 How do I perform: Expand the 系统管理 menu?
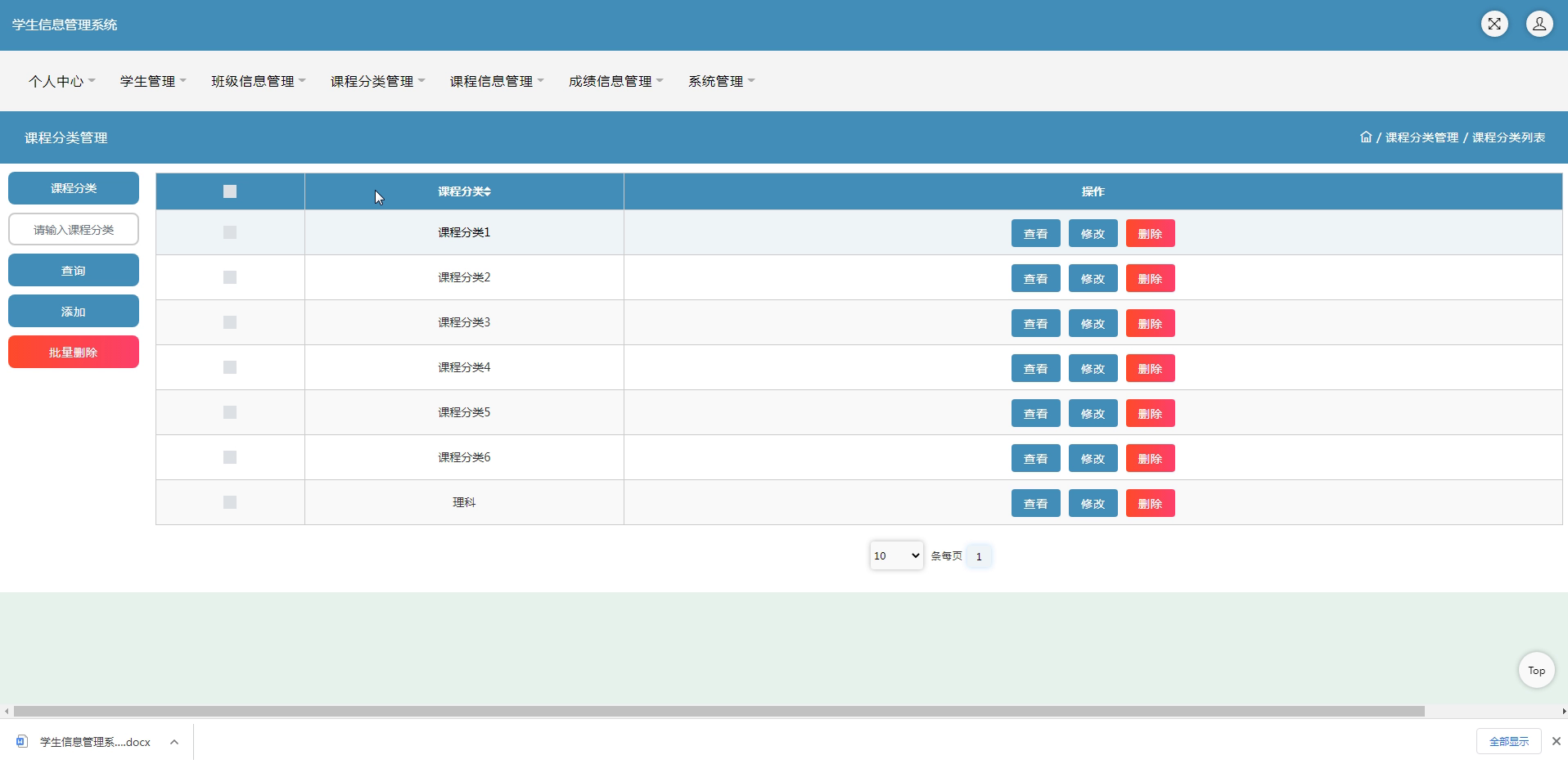pos(721,81)
